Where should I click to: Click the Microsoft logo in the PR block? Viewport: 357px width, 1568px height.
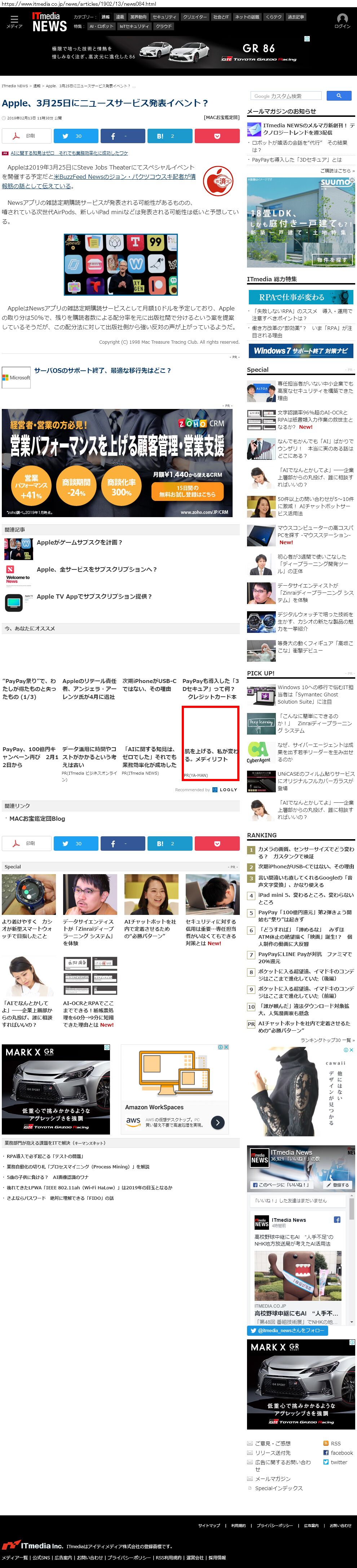click(17, 377)
